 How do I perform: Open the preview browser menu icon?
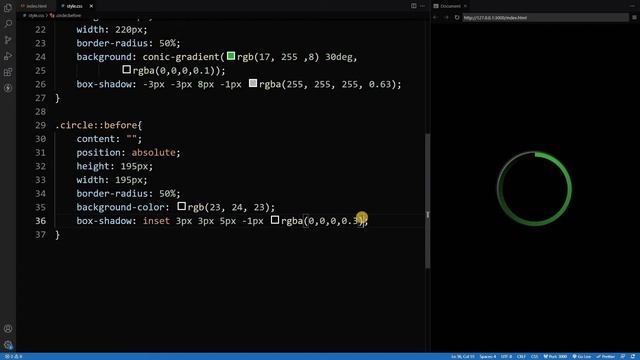coord(634,18)
